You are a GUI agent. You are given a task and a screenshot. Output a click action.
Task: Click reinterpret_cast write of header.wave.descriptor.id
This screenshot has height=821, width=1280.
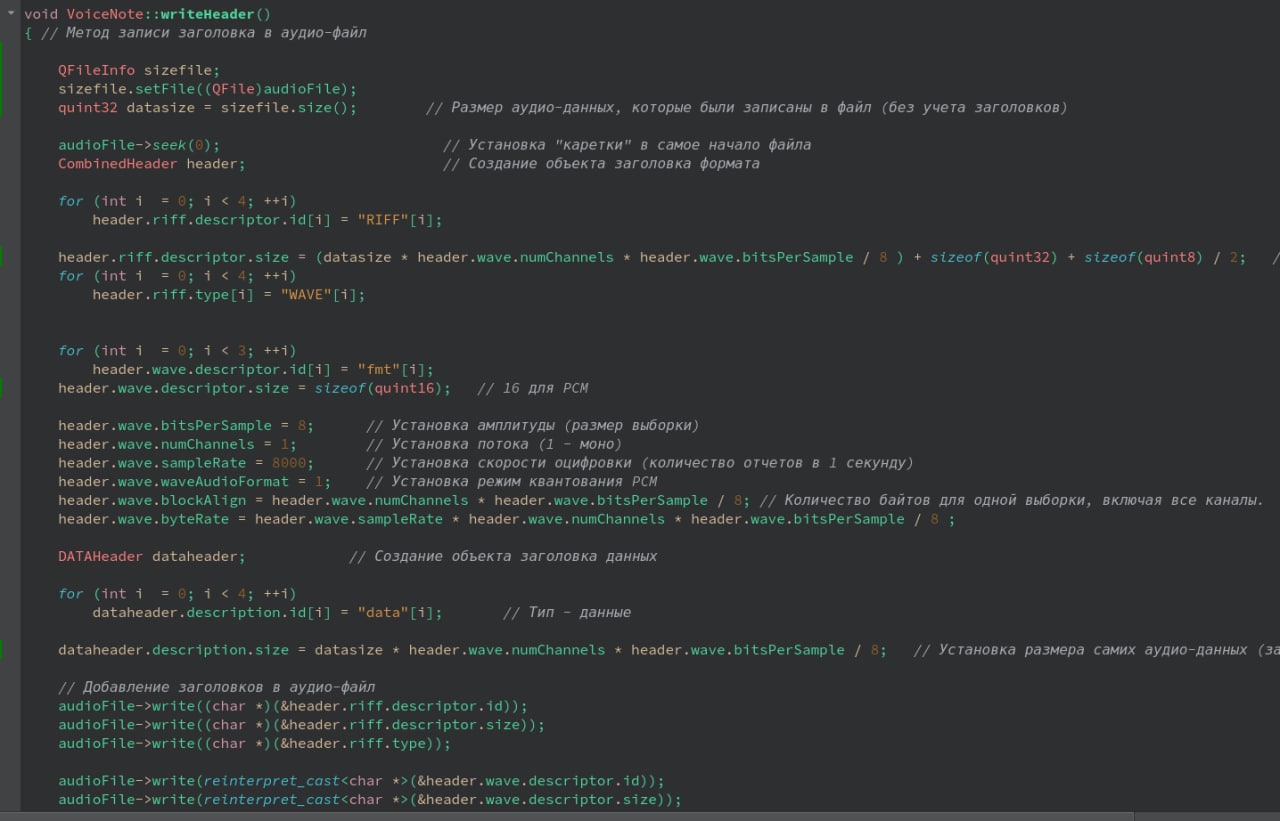point(361,781)
